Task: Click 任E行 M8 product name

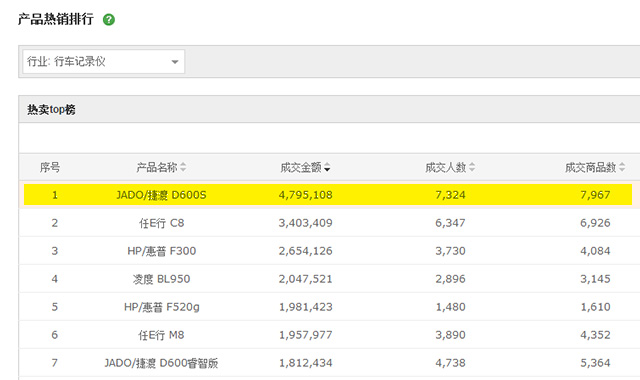Action: (x=161, y=335)
